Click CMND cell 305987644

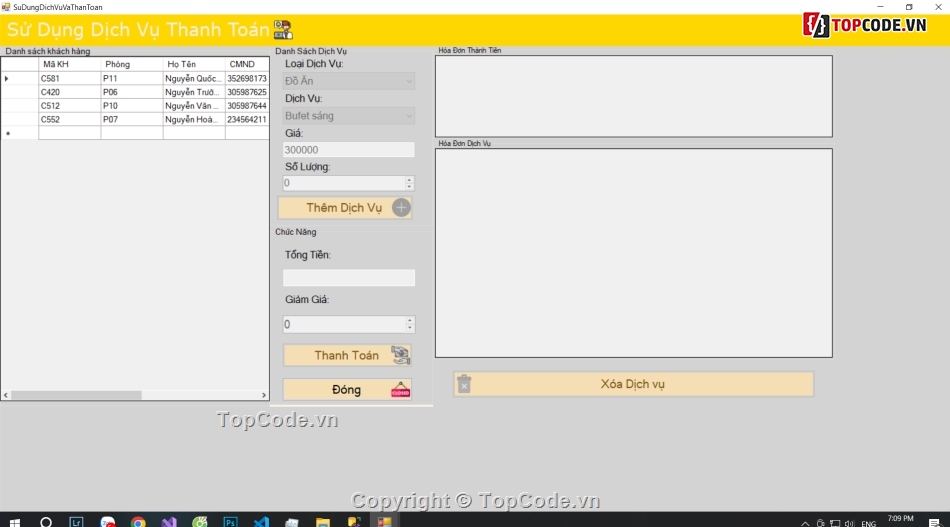[247, 105]
